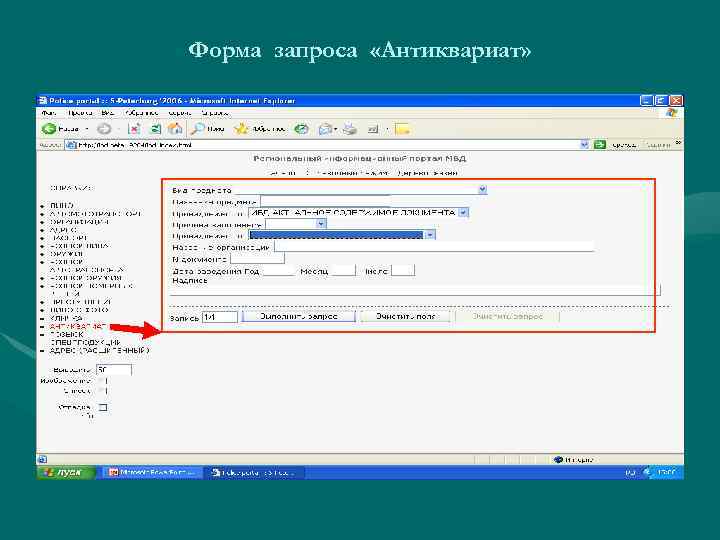
Task: Click the green Go arrow button
Action: click(599, 145)
